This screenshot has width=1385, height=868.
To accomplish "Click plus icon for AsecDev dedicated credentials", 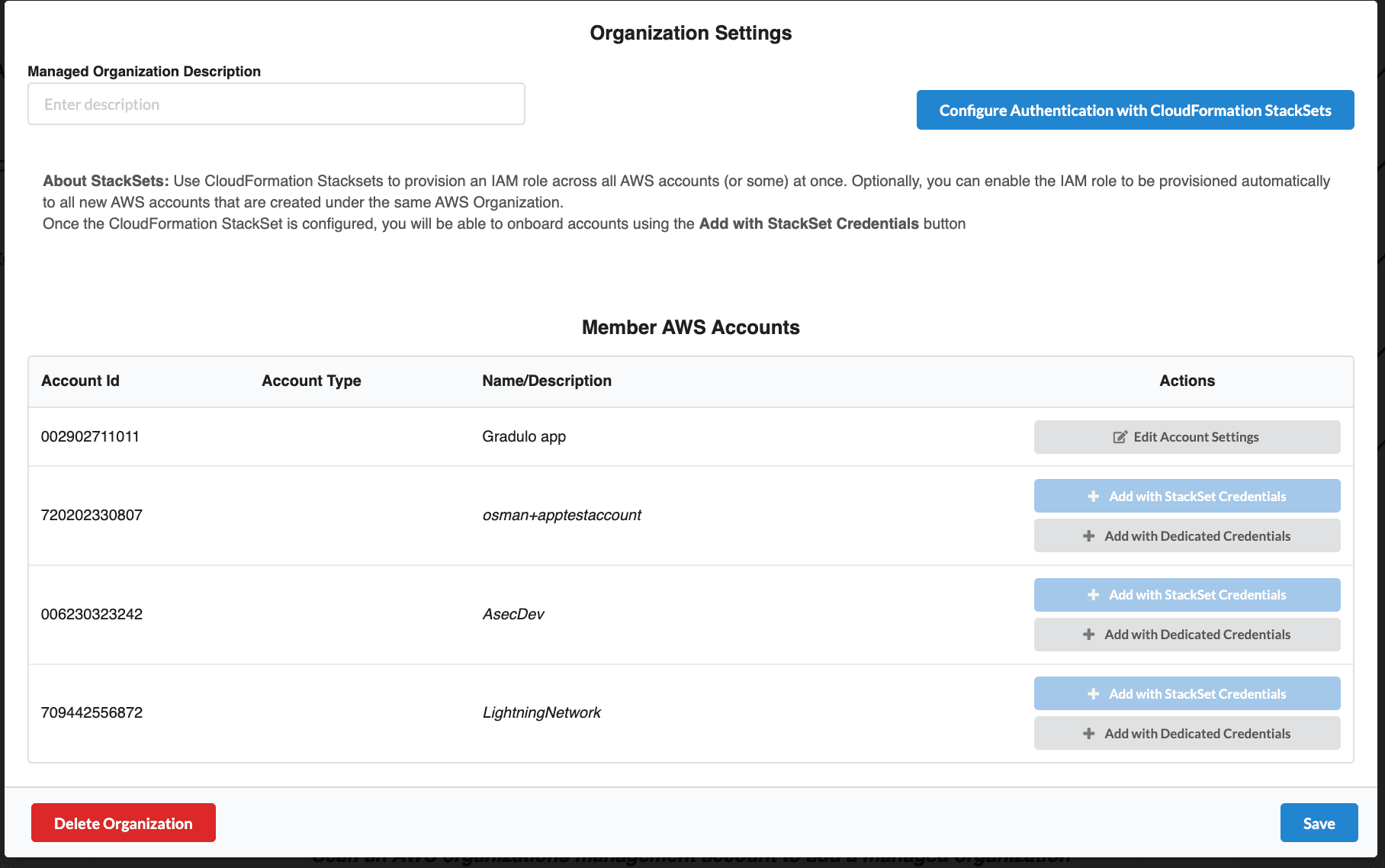I will tap(1088, 634).
